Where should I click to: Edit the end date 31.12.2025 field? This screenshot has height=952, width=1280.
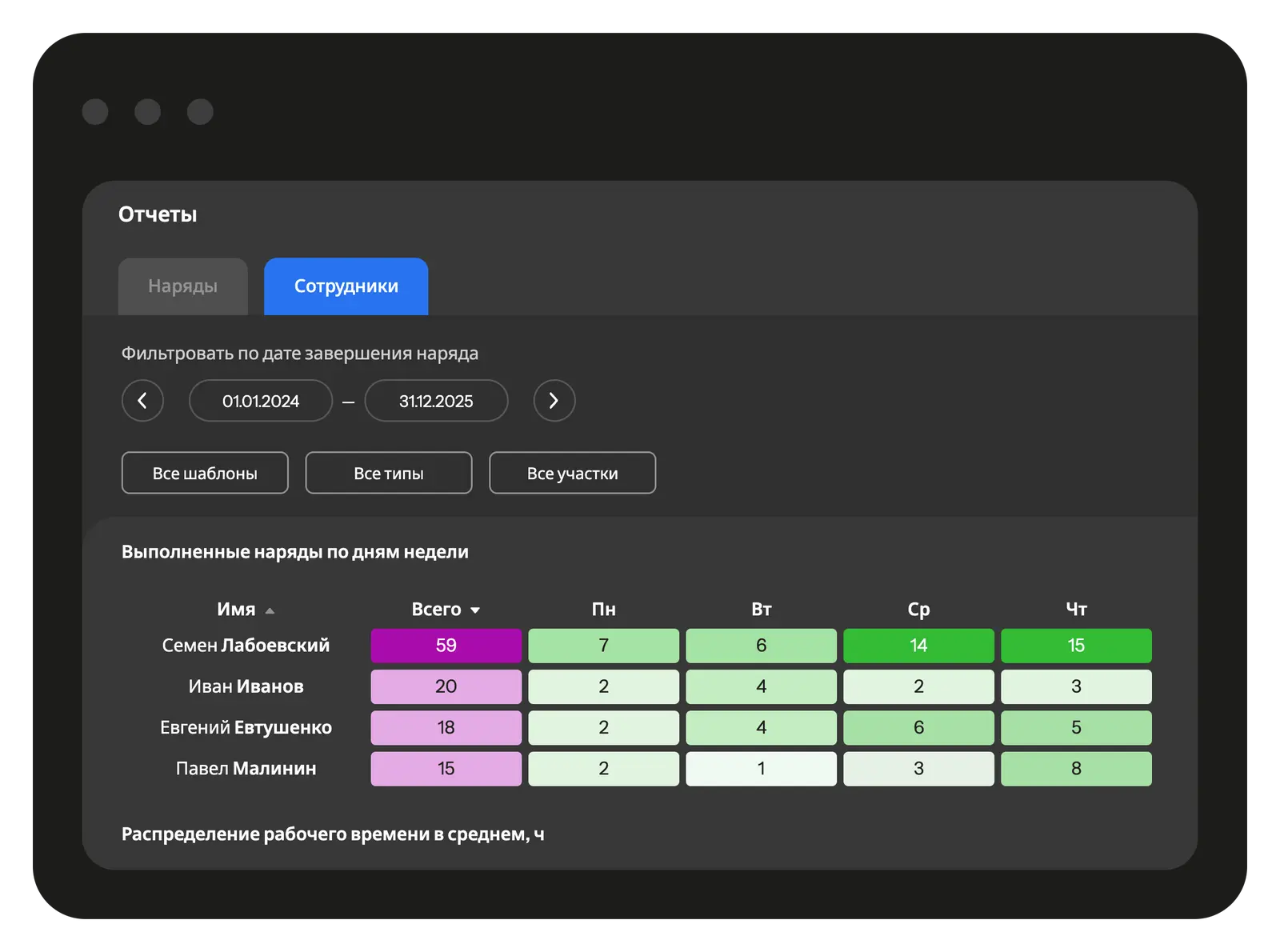point(436,401)
